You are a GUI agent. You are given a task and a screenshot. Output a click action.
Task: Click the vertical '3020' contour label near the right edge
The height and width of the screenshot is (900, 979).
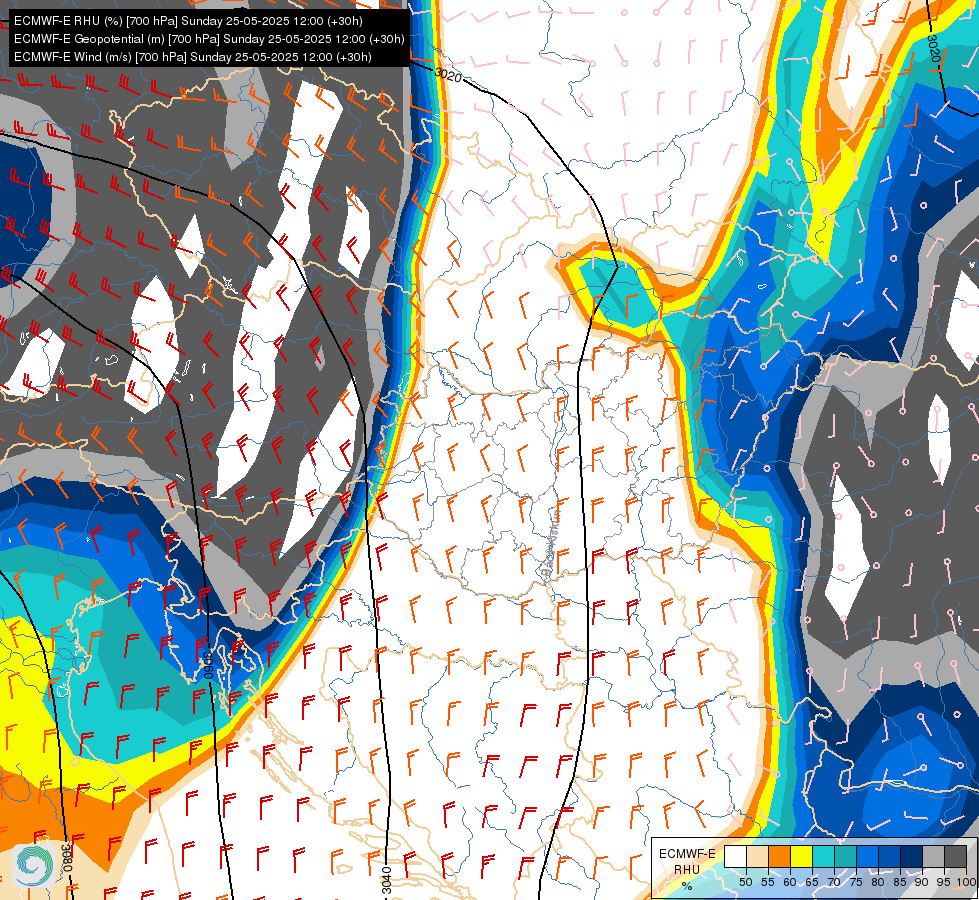pos(933,48)
